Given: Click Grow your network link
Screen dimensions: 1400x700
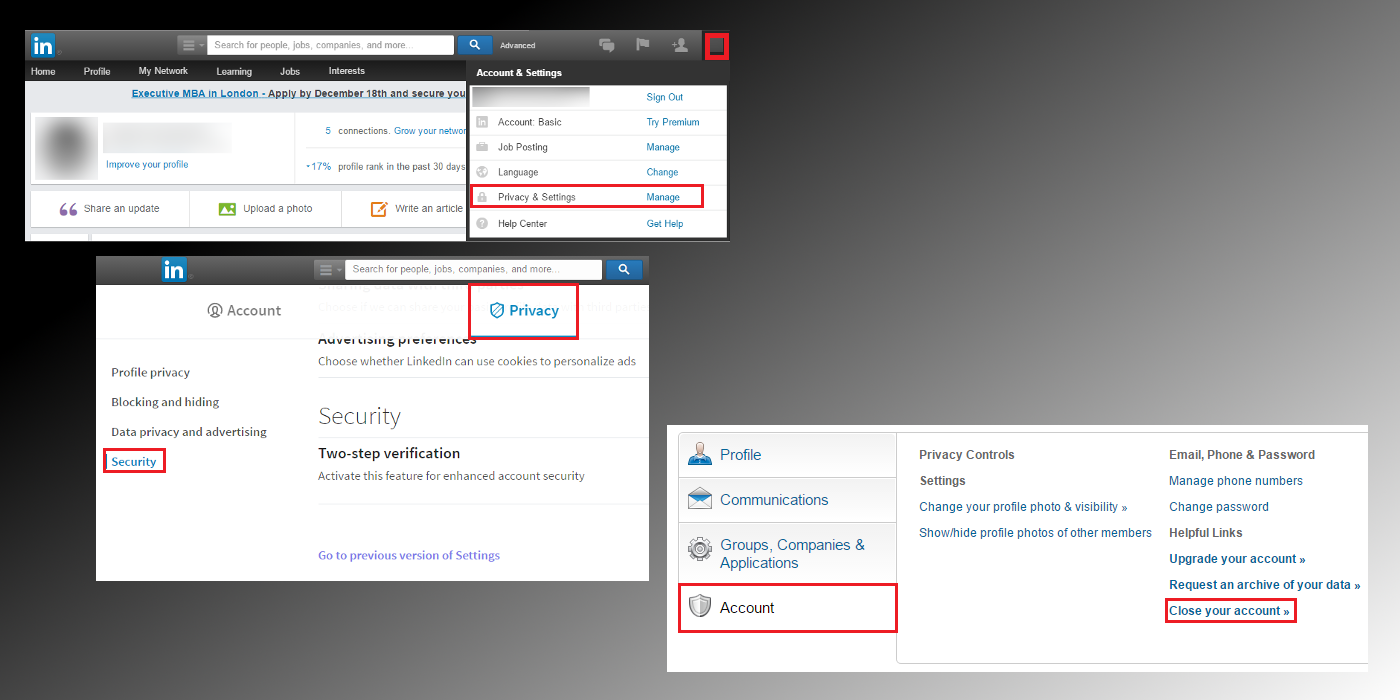Looking at the screenshot, I should (x=431, y=131).
